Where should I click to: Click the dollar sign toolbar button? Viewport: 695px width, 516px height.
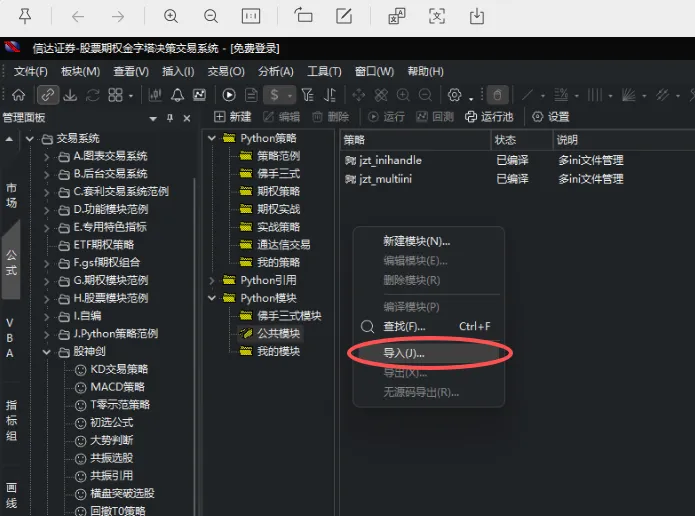[274, 95]
